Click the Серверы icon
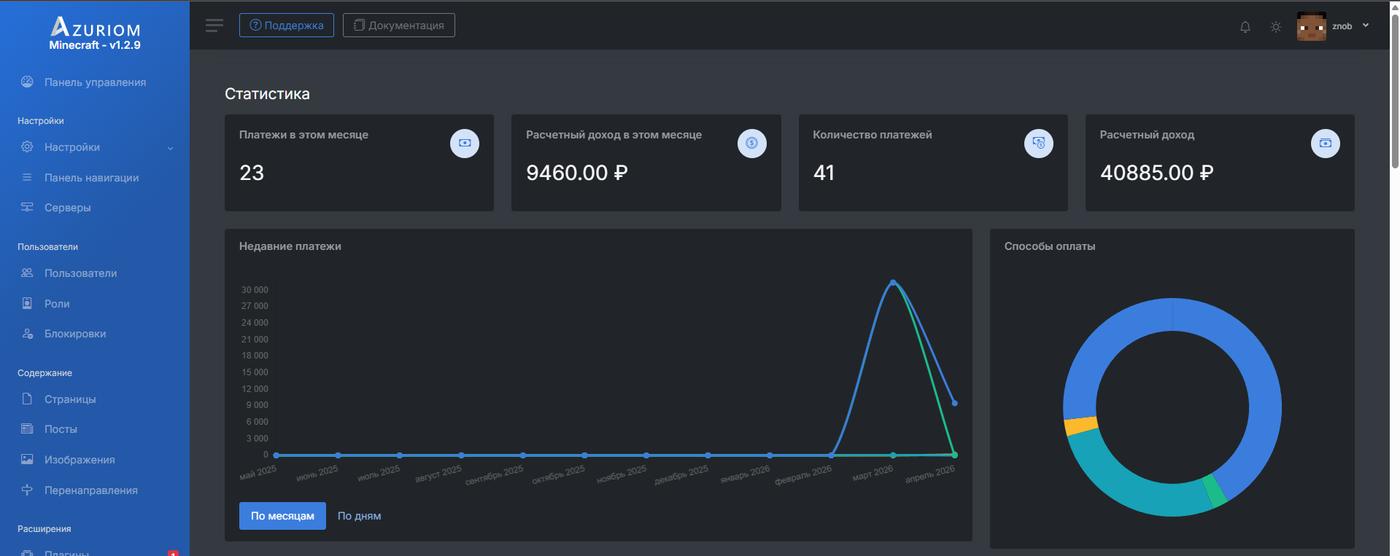 [27, 208]
